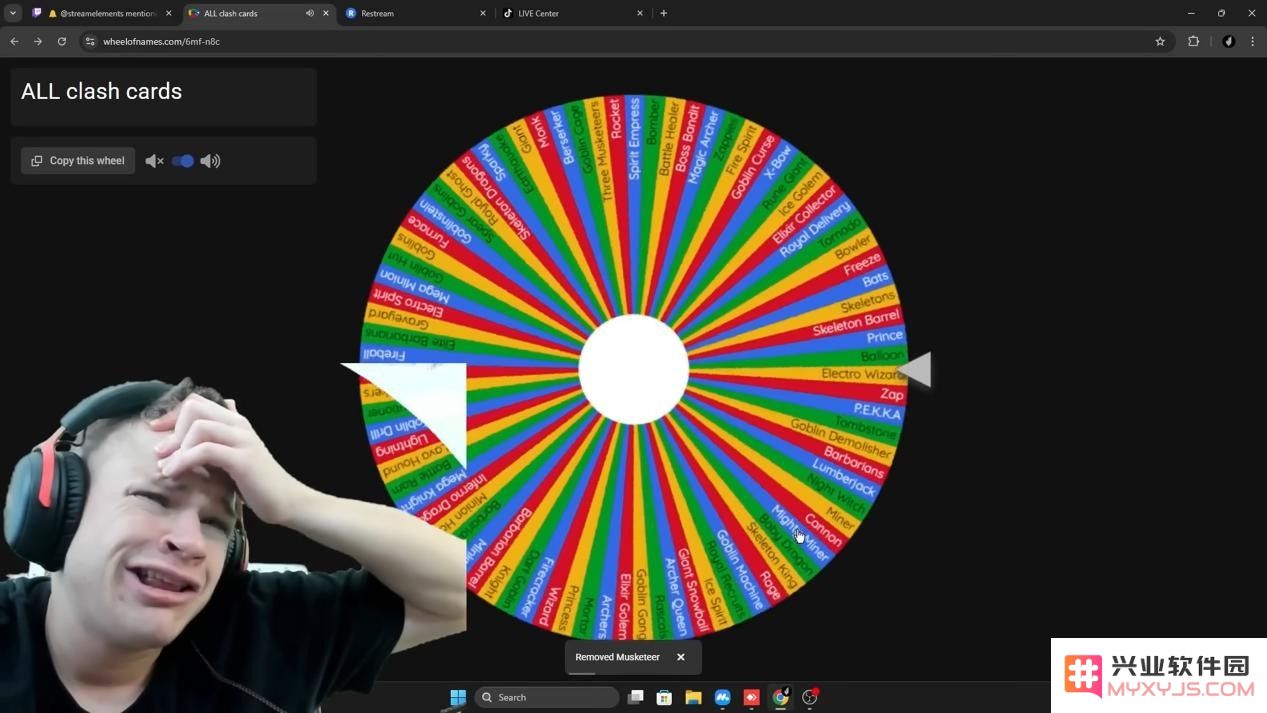Open the red arrows app on taskbar
Viewport: 1267px width, 713px height.
click(751, 697)
